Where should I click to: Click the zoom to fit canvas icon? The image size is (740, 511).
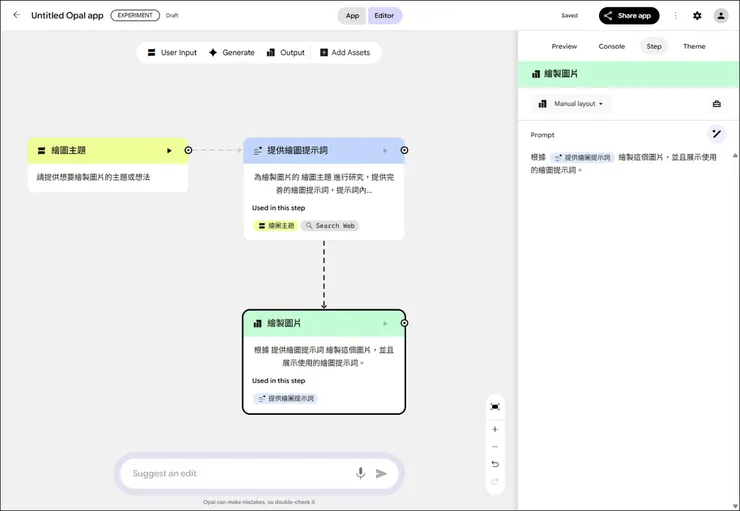[x=495, y=407]
